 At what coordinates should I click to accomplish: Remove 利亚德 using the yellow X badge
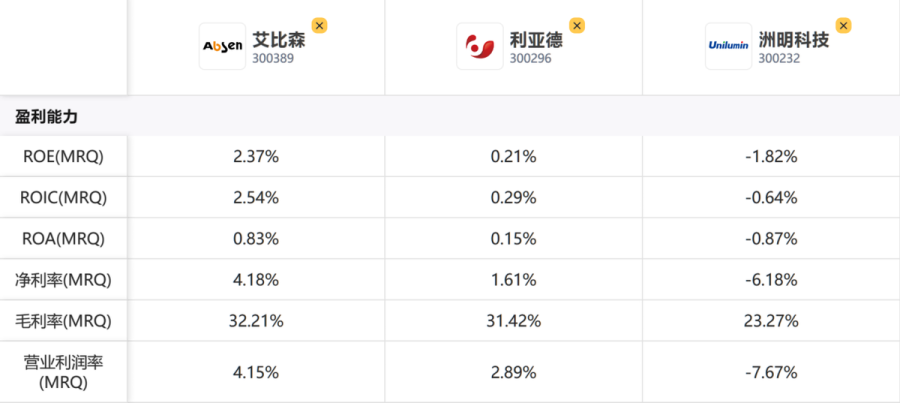coord(577,26)
